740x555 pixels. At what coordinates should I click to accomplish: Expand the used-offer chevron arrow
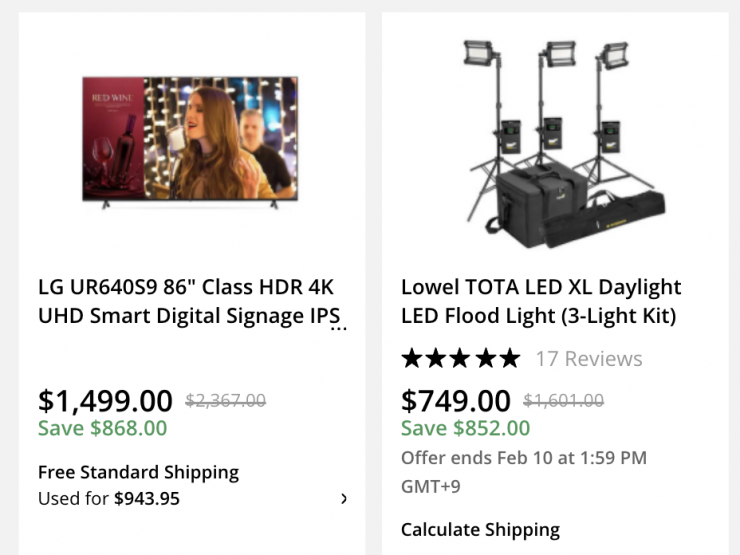pos(344,498)
